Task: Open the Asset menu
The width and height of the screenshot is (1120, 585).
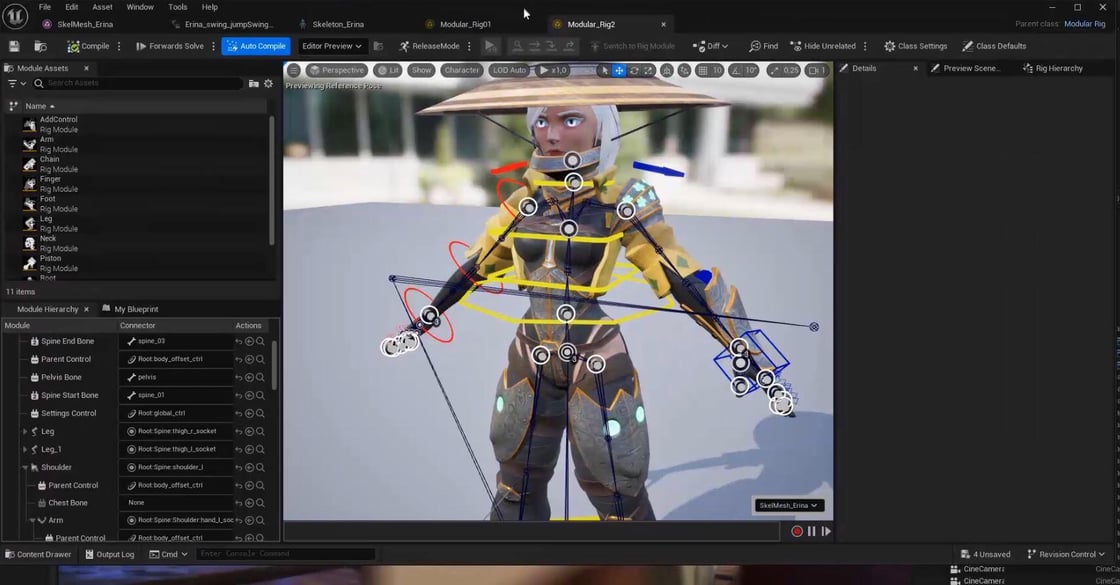Action: 102,7
